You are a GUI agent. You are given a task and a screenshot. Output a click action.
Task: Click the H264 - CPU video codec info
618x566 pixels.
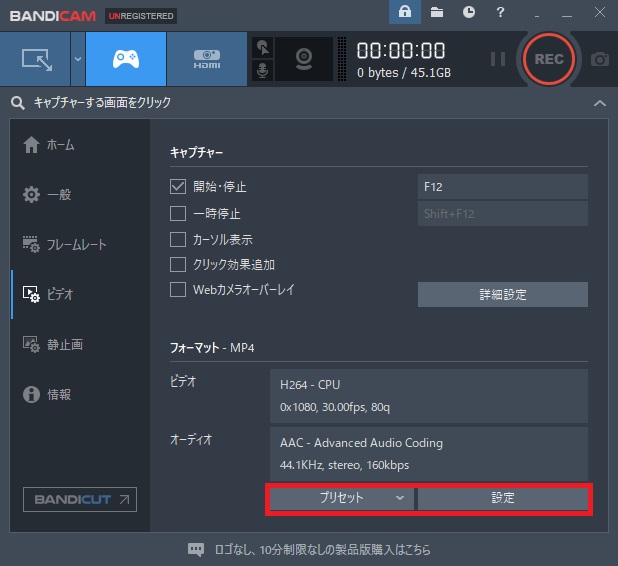coord(310,385)
